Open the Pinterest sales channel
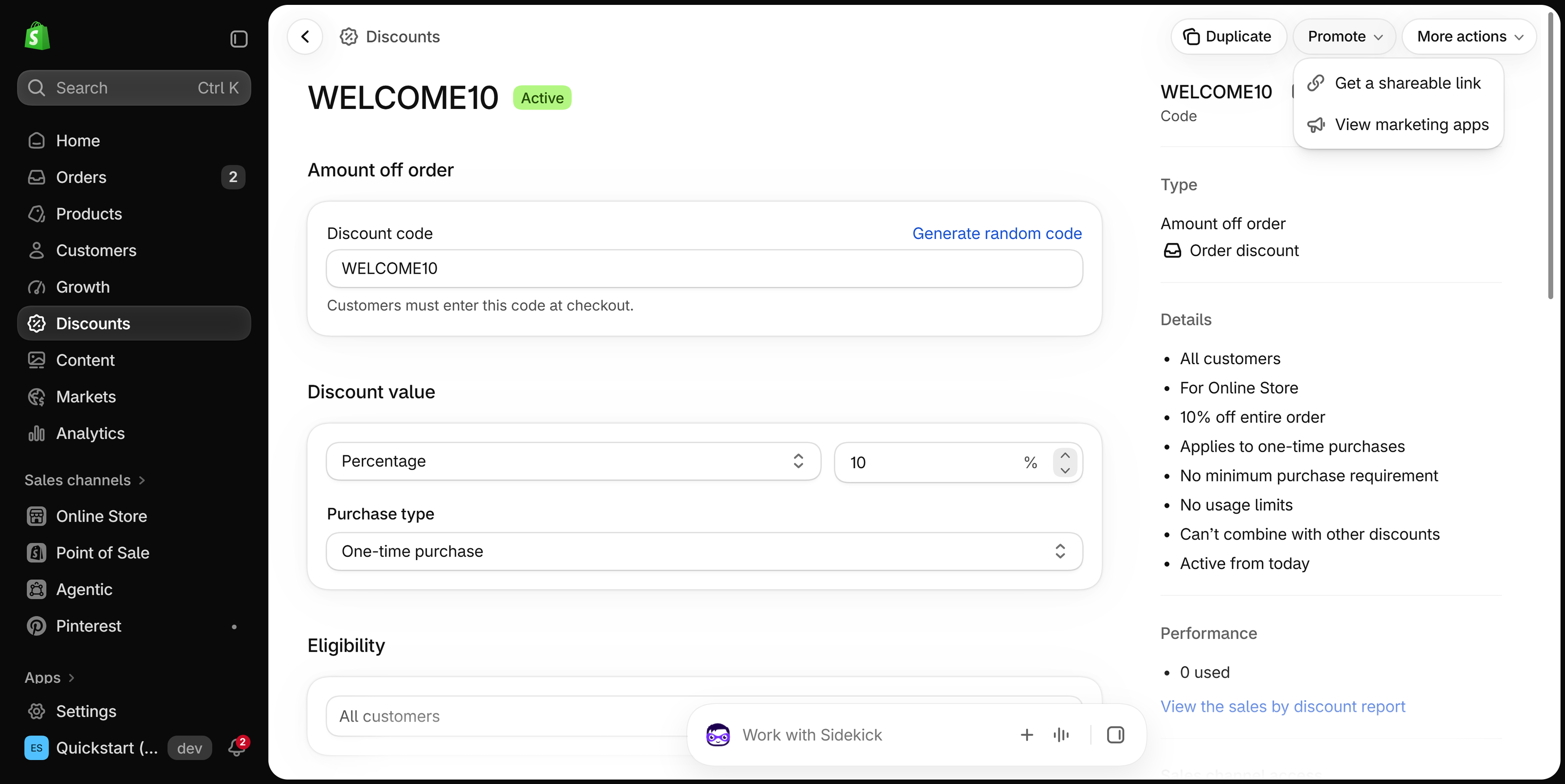The height and width of the screenshot is (784, 1565). coord(134,626)
